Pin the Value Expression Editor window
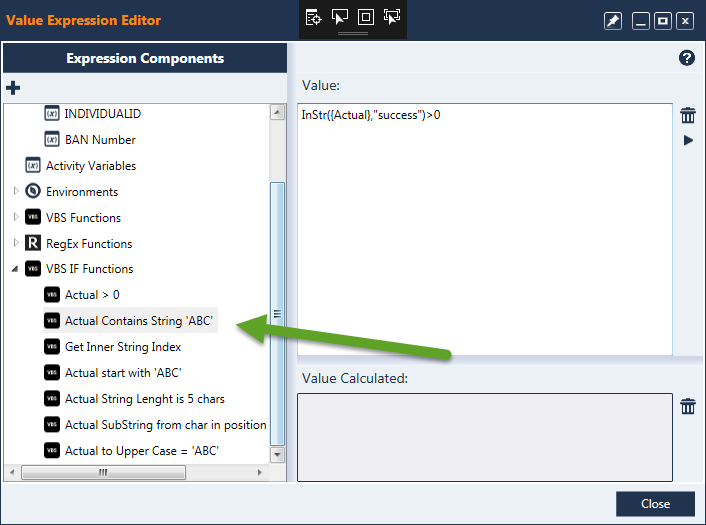Viewport: 706px width, 525px height. click(x=613, y=21)
